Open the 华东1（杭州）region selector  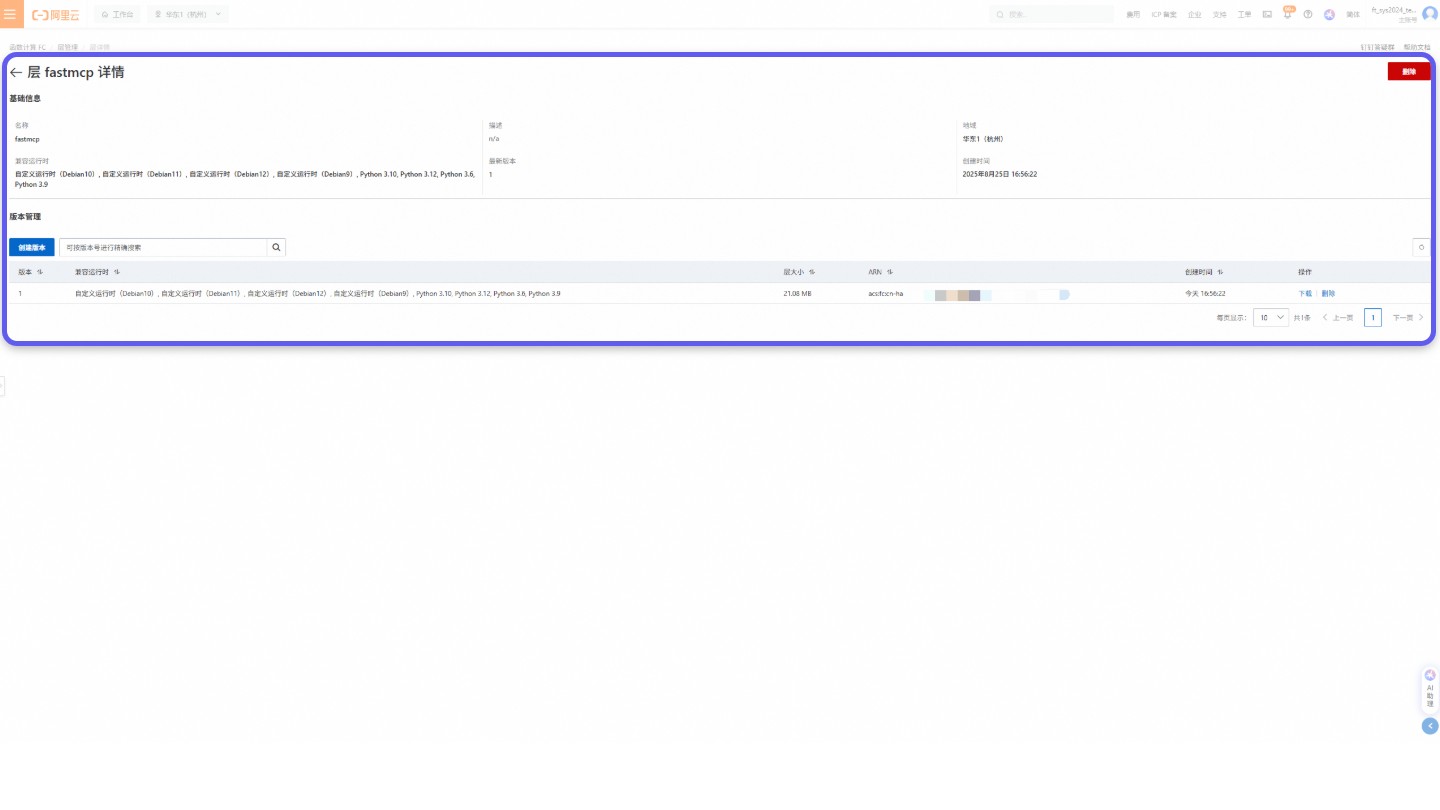tap(188, 14)
